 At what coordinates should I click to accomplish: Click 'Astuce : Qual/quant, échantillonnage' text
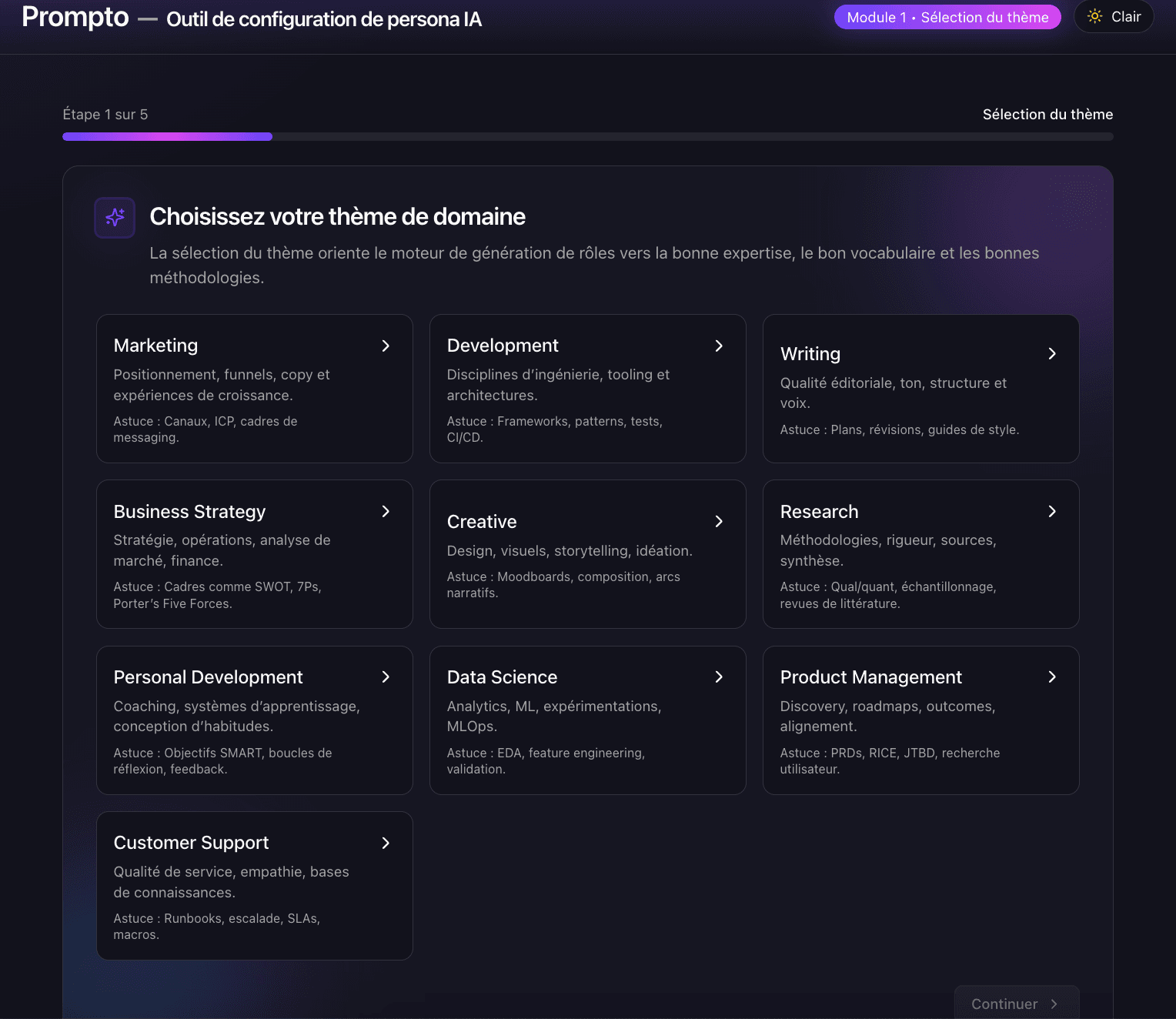[888, 595]
